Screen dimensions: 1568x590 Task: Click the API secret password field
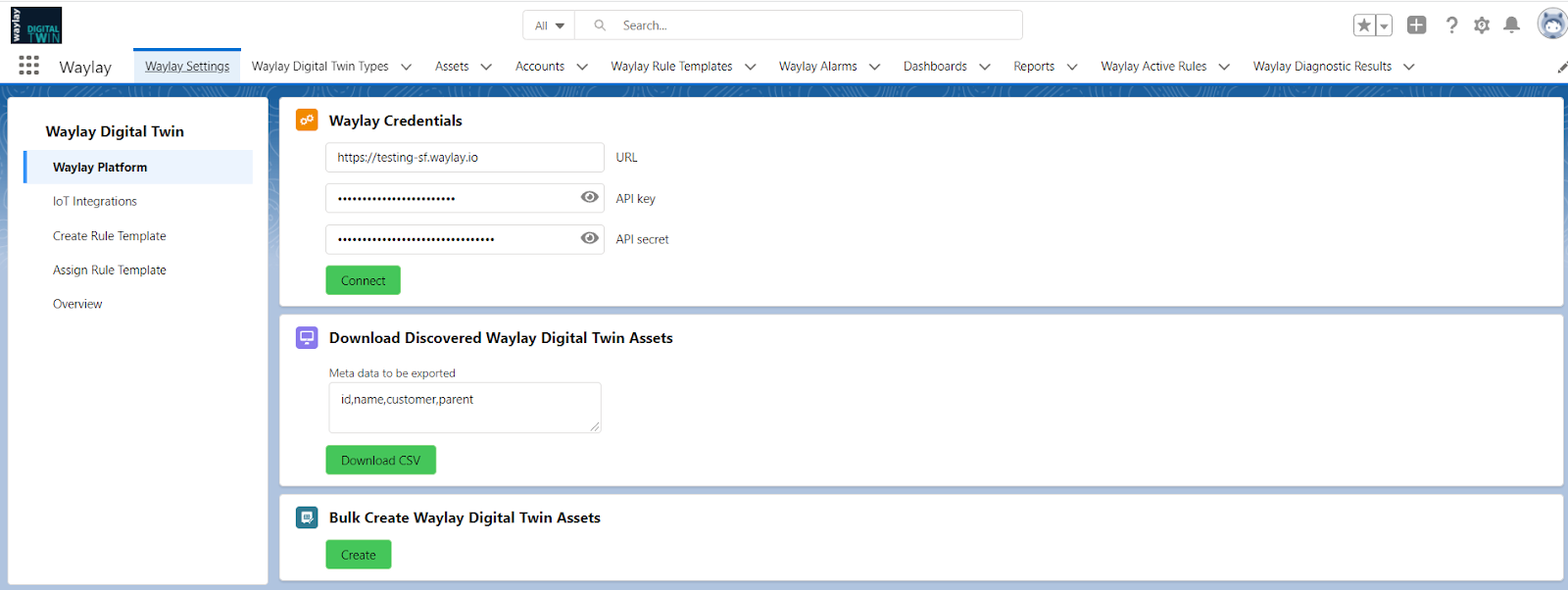[465, 239]
